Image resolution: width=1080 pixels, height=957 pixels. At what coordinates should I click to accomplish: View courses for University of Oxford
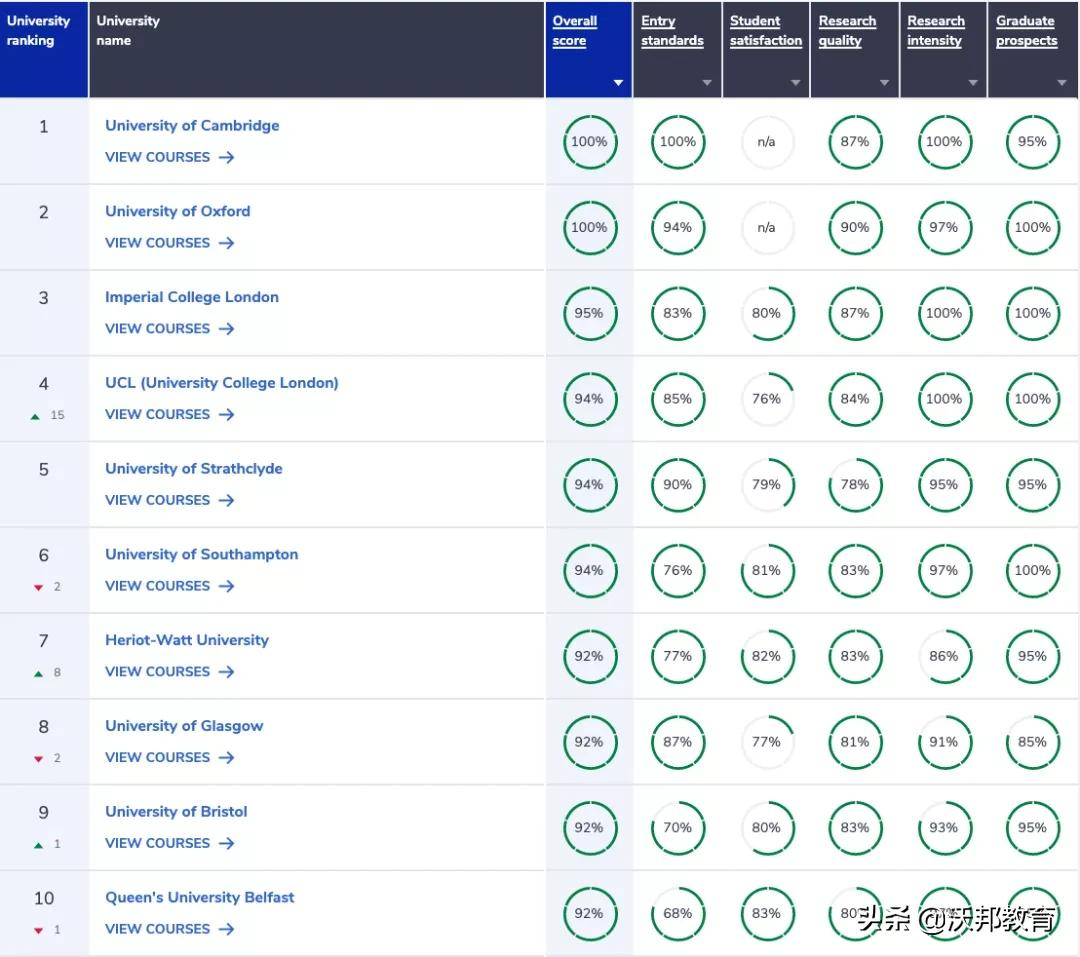pyautogui.click(x=169, y=243)
